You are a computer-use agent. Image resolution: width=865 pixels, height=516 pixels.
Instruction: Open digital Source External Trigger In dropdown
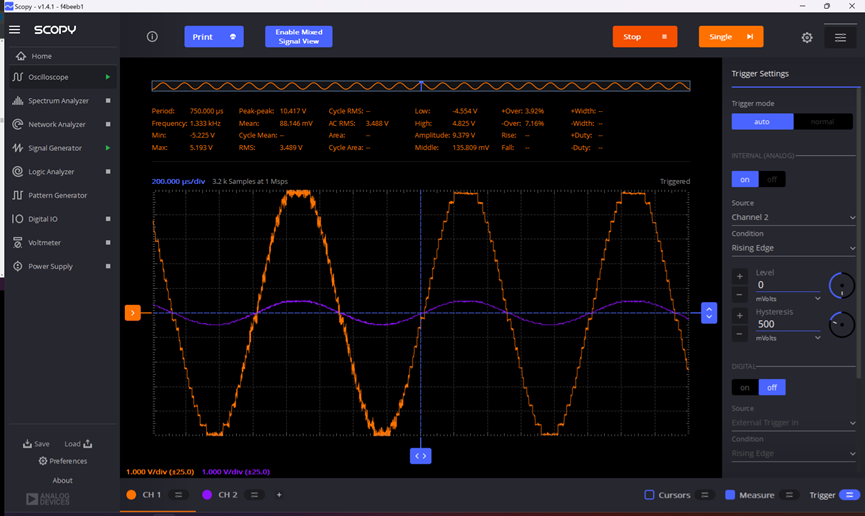793,423
